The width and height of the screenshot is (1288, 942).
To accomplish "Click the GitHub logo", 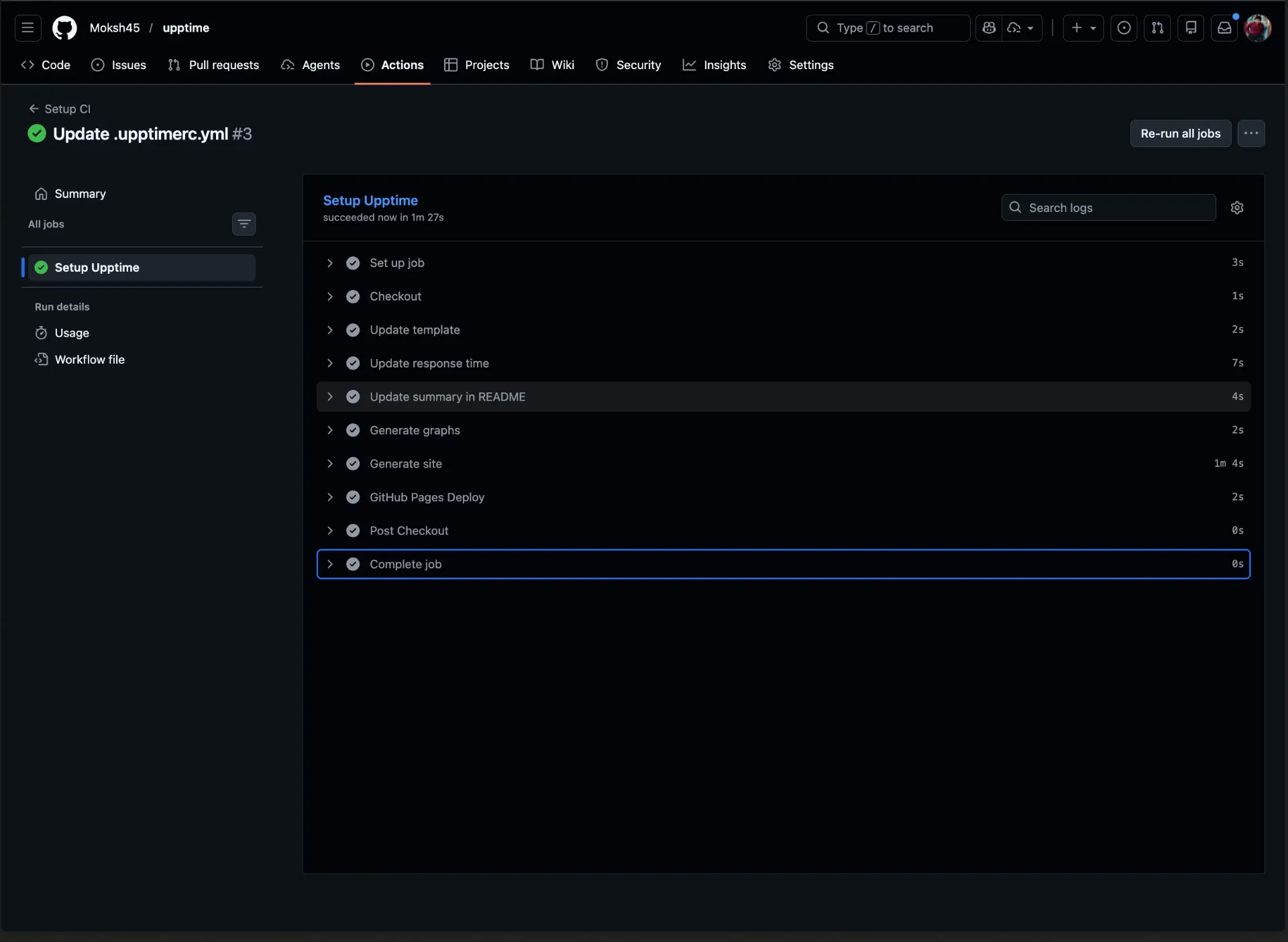I will (64, 28).
